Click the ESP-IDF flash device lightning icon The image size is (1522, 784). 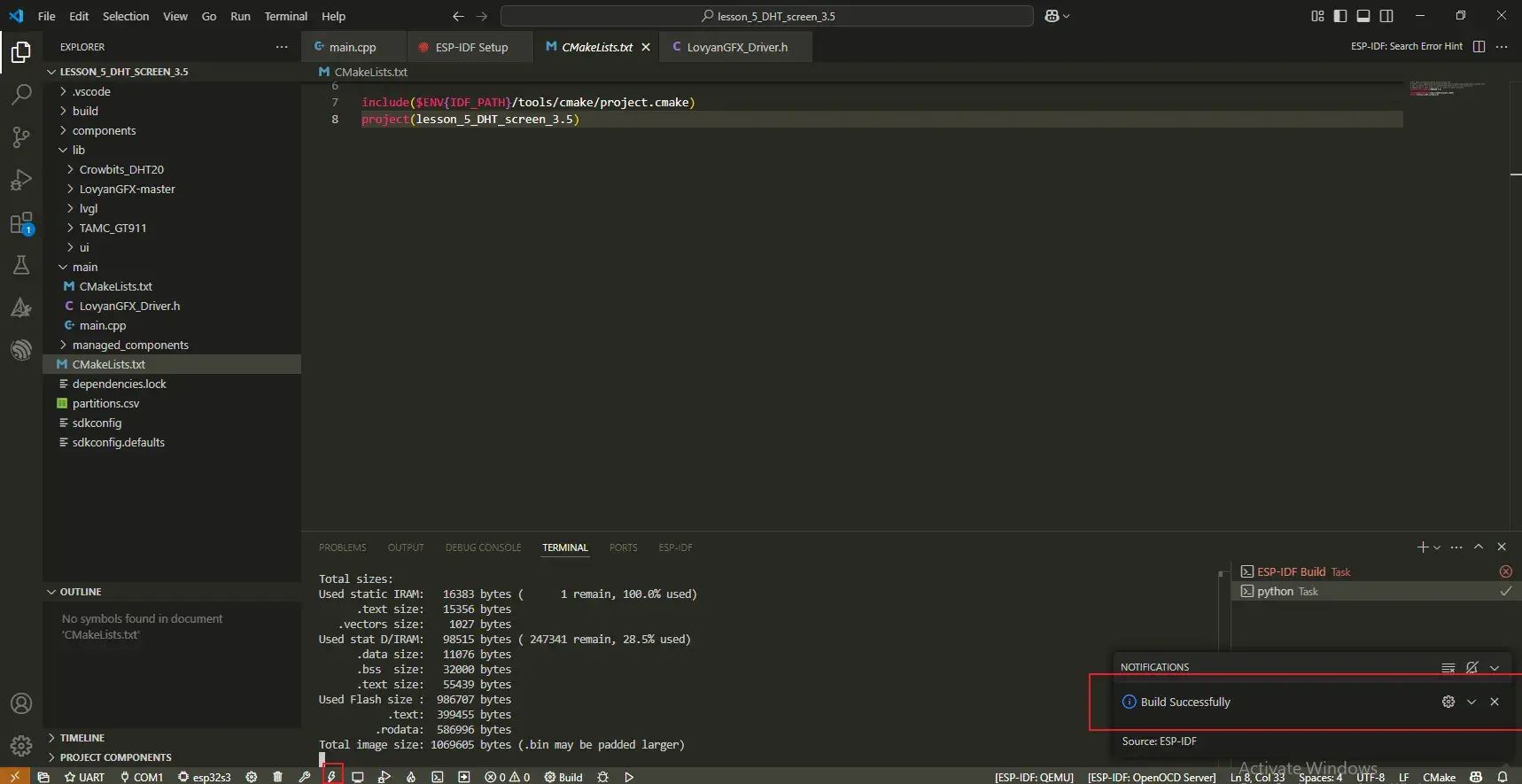tap(332, 777)
